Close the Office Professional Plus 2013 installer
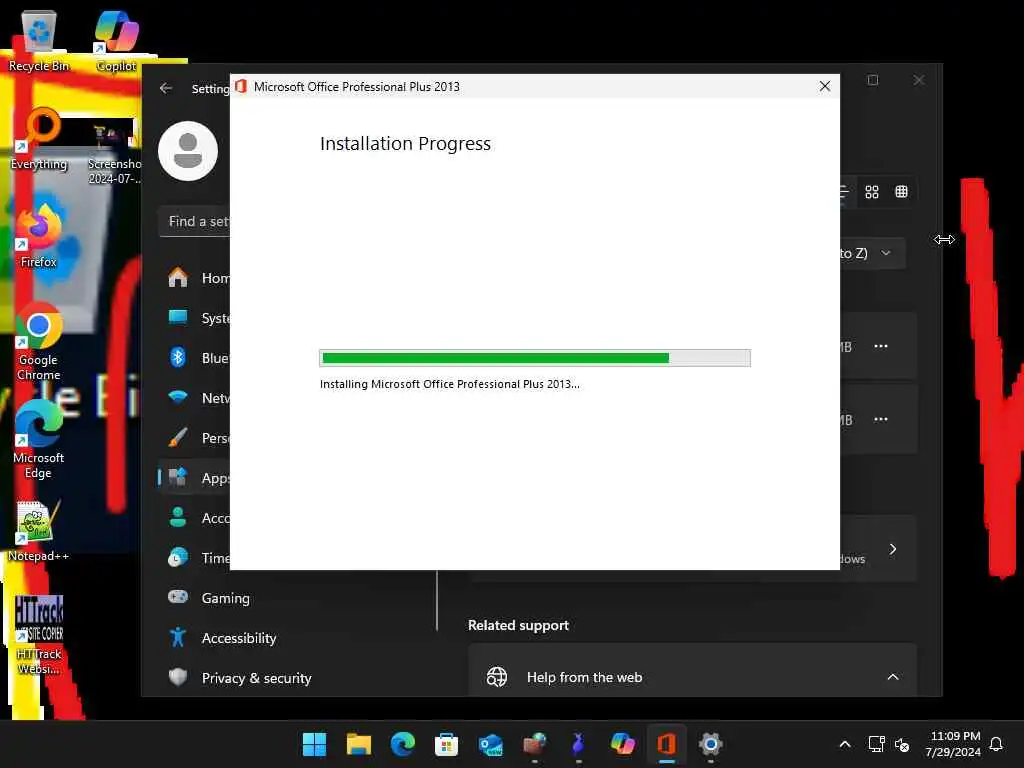The image size is (1024, 768). pyautogui.click(x=825, y=86)
